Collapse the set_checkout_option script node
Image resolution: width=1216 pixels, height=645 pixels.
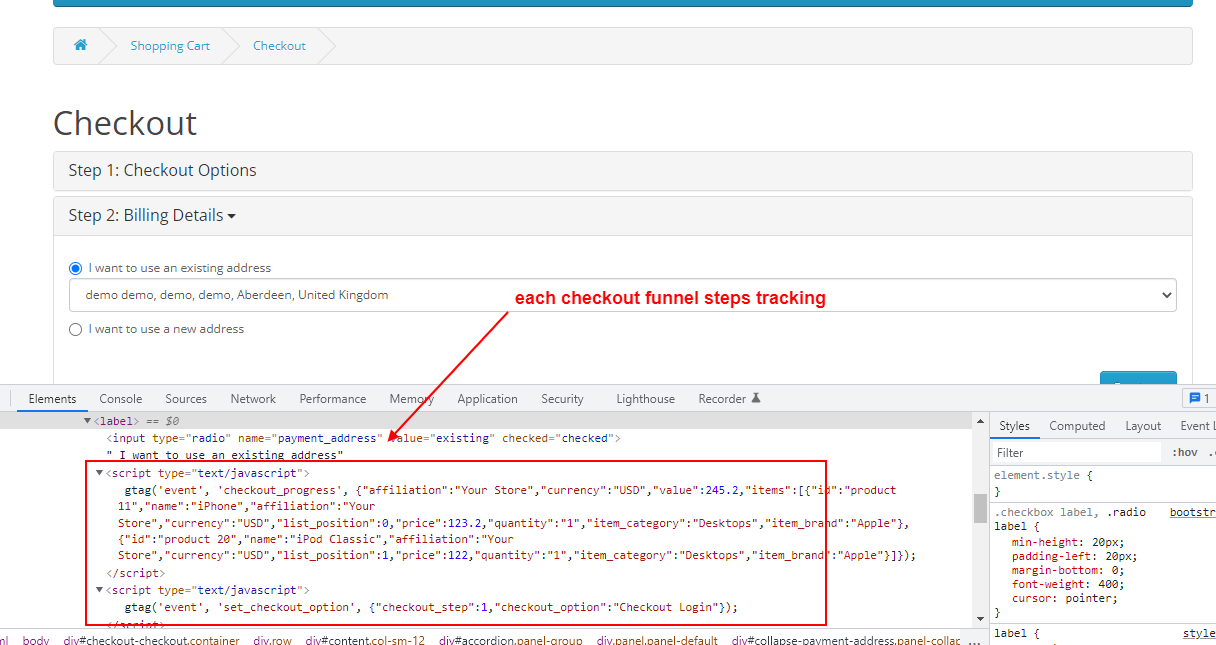click(100, 590)
